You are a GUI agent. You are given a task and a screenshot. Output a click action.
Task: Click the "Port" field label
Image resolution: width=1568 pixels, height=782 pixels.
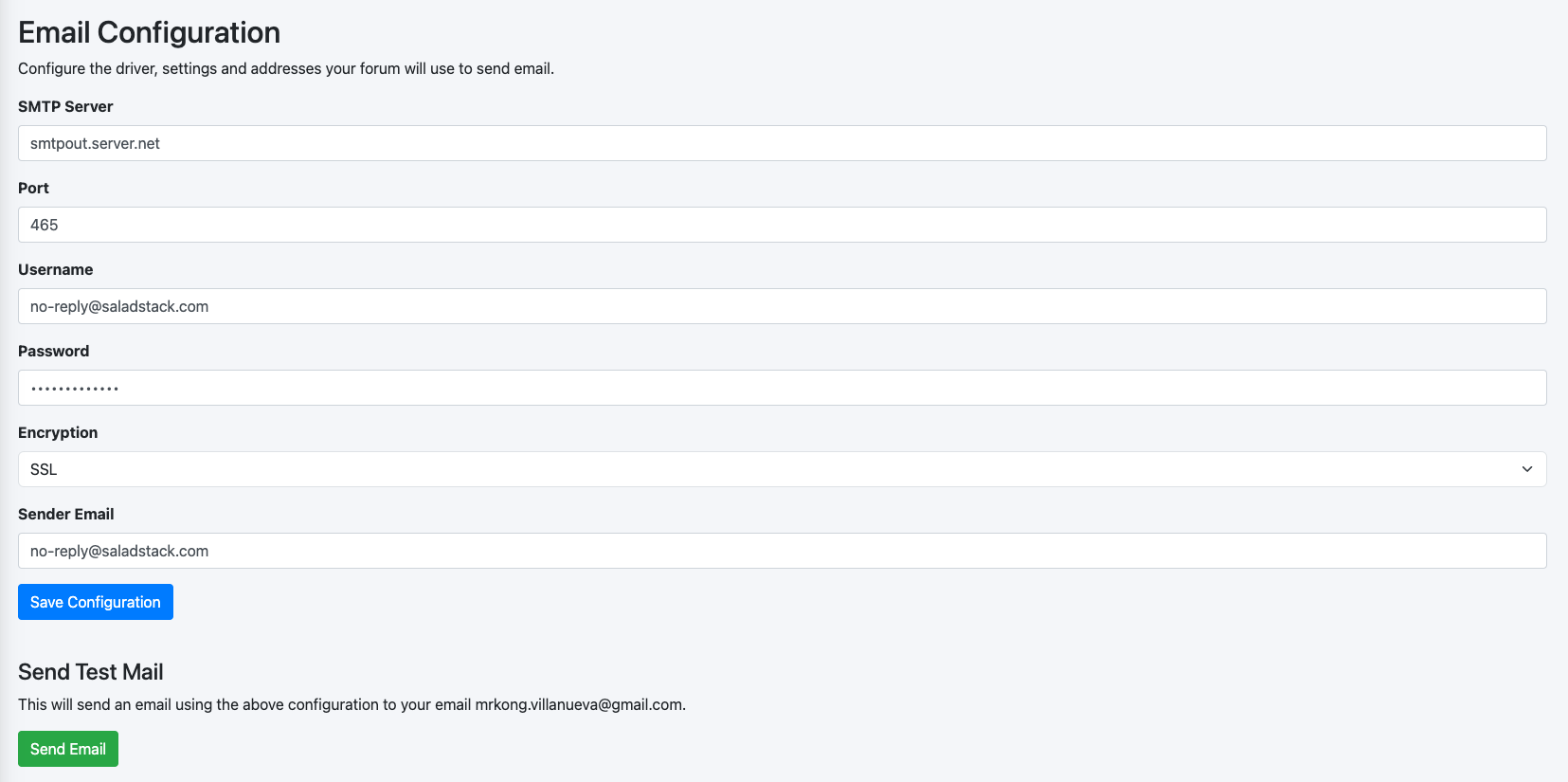pyautogui.click(x=33, y=188)
